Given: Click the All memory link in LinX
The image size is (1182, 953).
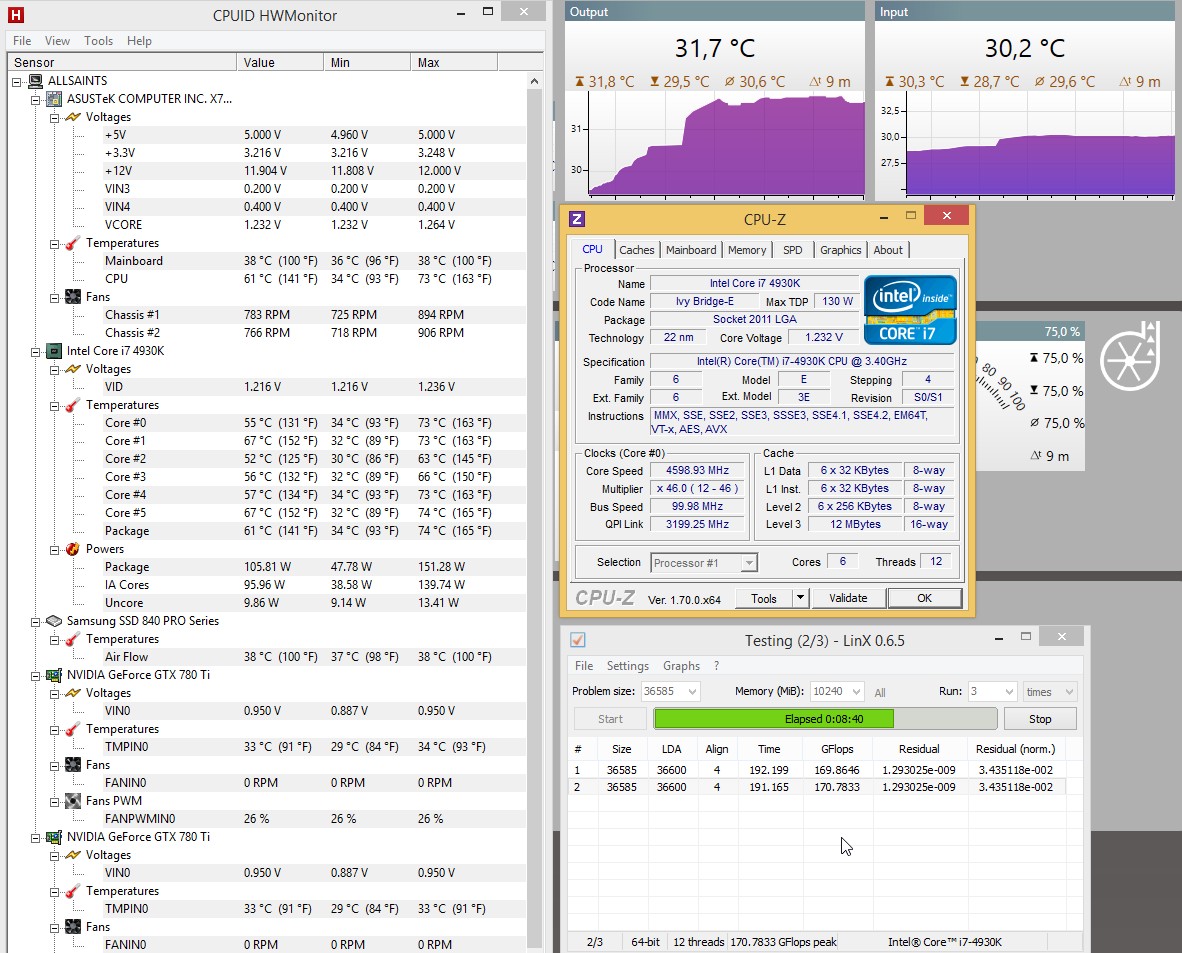Looking at the screenshot, I should 880,692.
